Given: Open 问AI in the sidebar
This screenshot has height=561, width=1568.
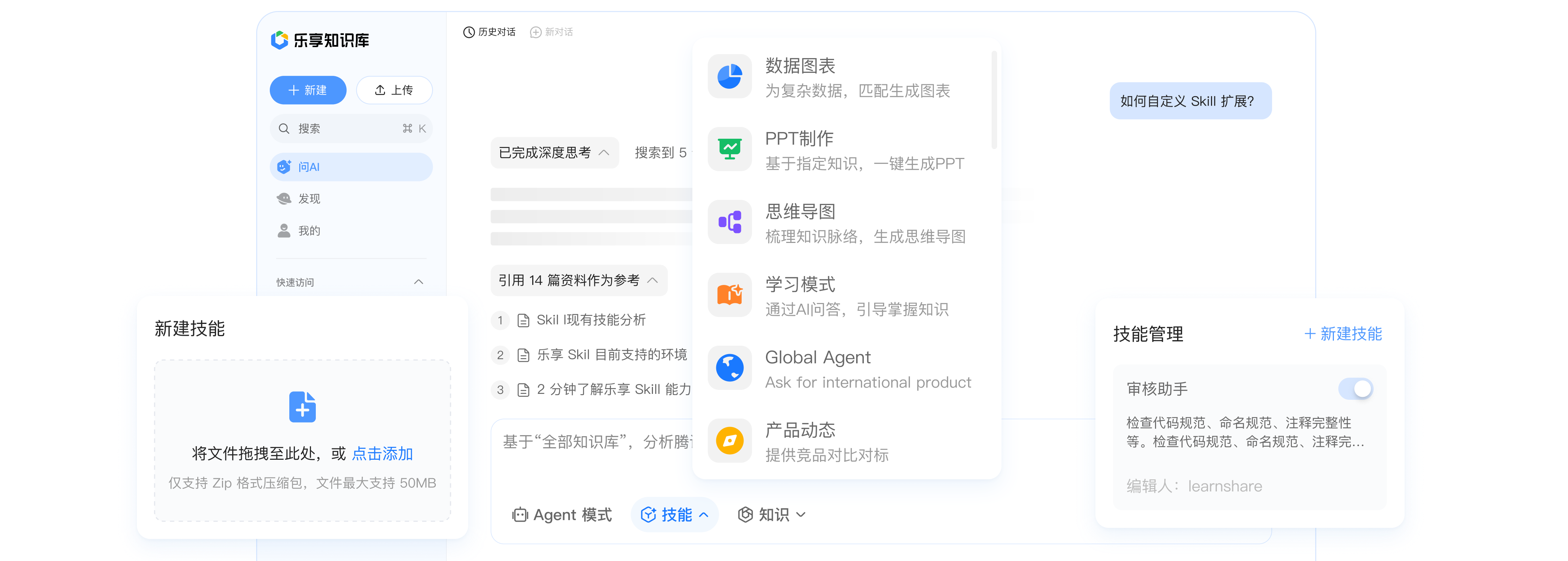Looking at the screenshot, I should [x=351, y=167].
